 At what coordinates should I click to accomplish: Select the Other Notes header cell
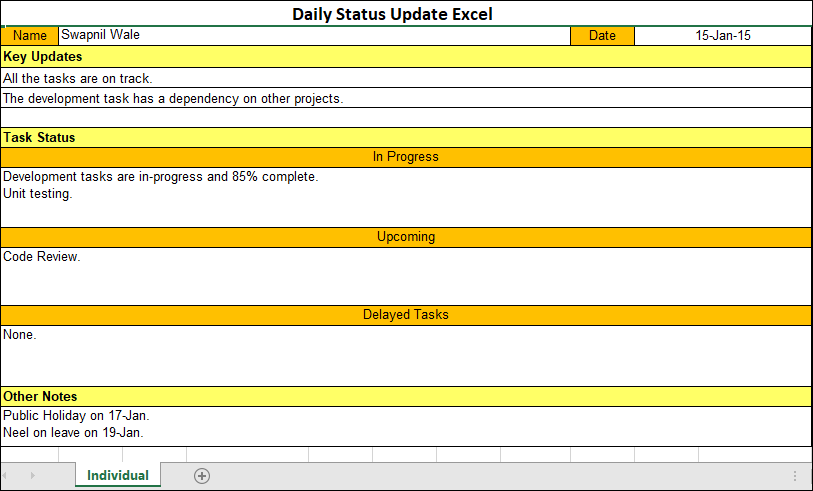tap(406, 397)
